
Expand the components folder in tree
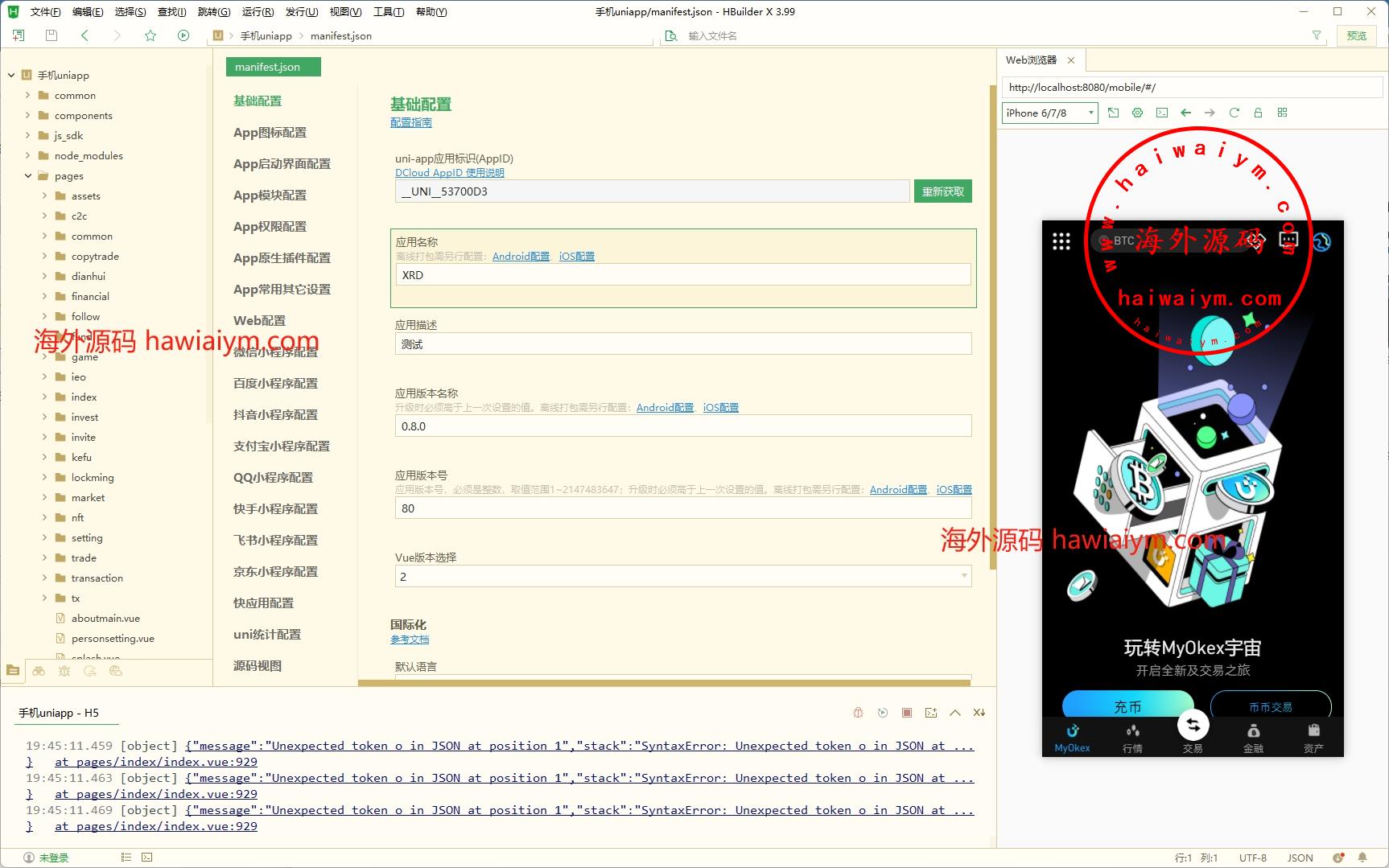tap(28, 116)
